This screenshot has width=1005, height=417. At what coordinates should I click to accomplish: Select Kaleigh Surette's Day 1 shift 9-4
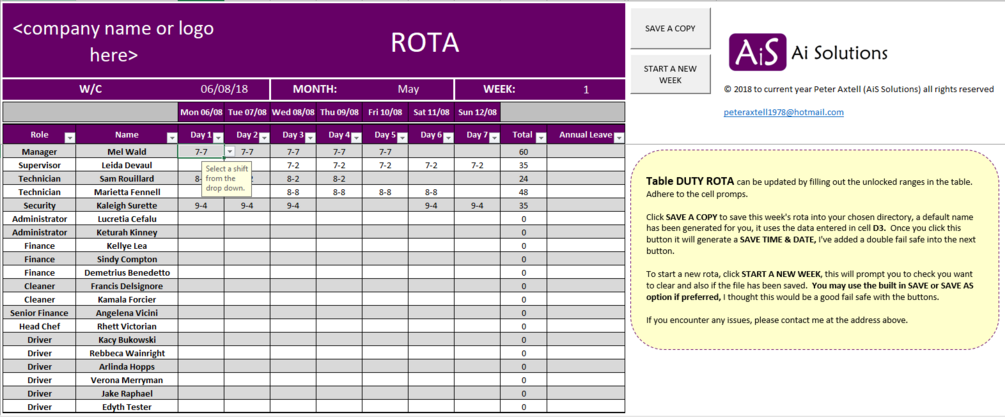point(201,206)
